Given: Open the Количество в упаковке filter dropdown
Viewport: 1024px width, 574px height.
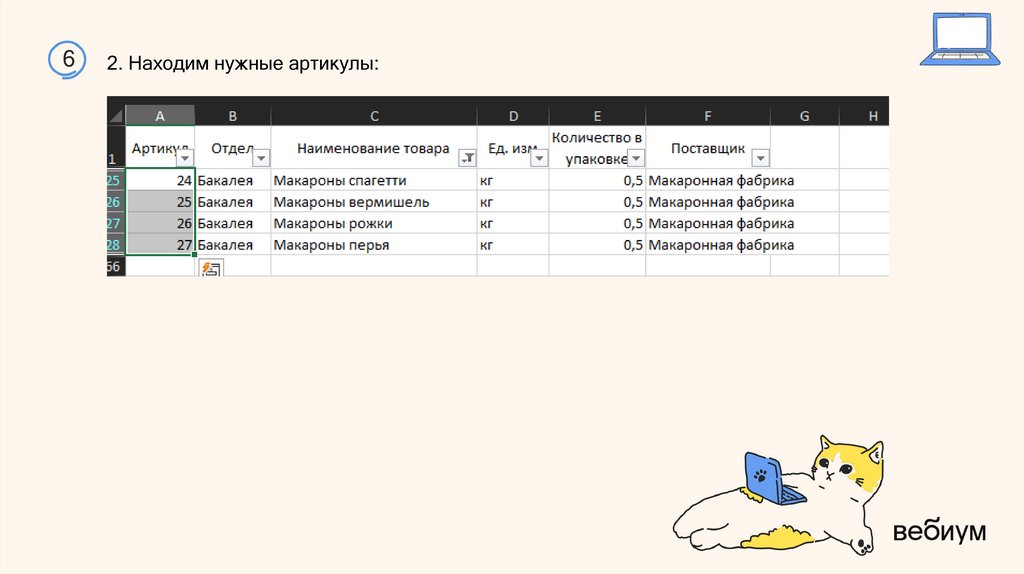Looking at the screenshot, I should 635,158.
